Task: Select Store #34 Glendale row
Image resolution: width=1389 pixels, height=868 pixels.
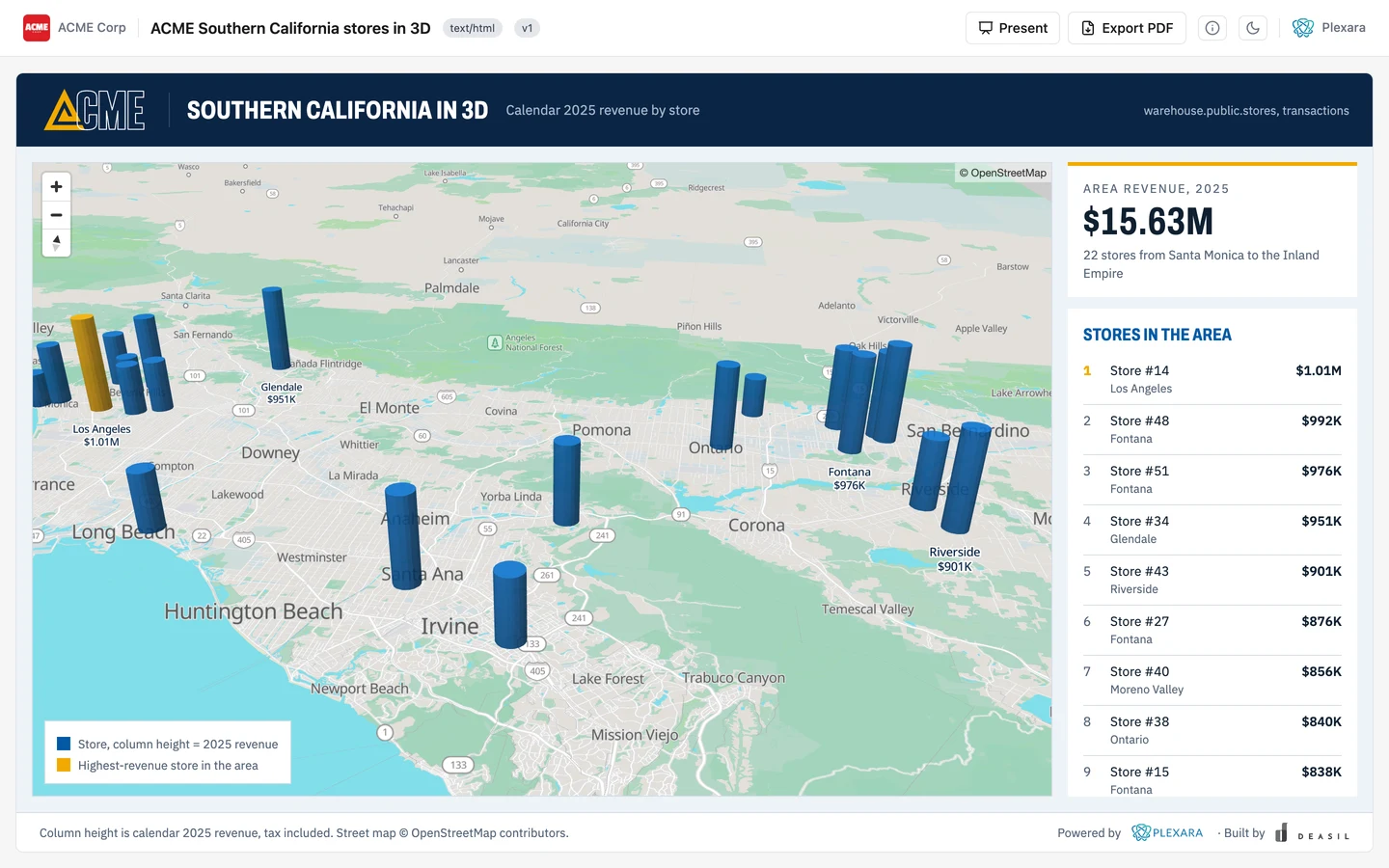Action: pyautogui.click(x=1212, y=530)
